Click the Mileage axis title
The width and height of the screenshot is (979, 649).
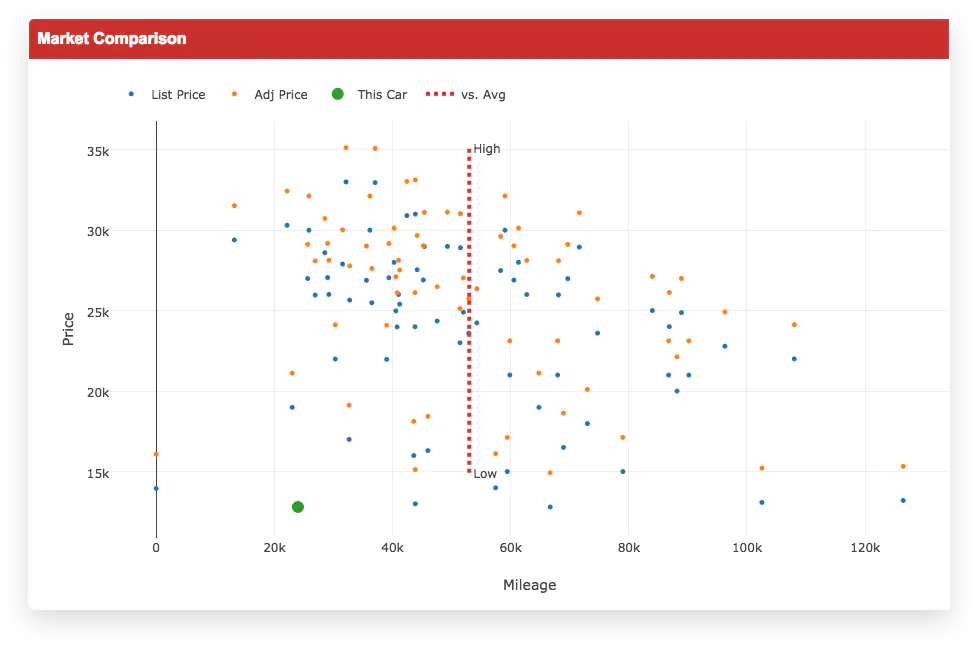529,585
